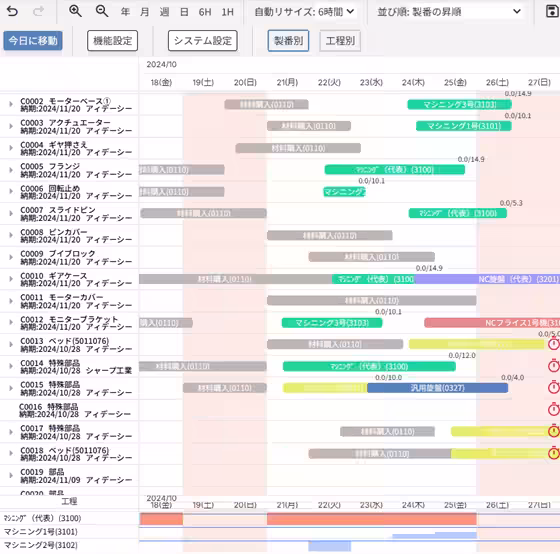Switch timeline scale to 月

(x=144, y=12)
